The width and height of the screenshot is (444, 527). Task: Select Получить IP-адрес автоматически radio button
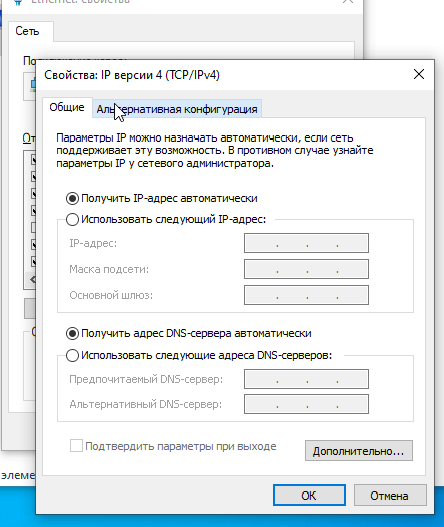coord(72,198)
